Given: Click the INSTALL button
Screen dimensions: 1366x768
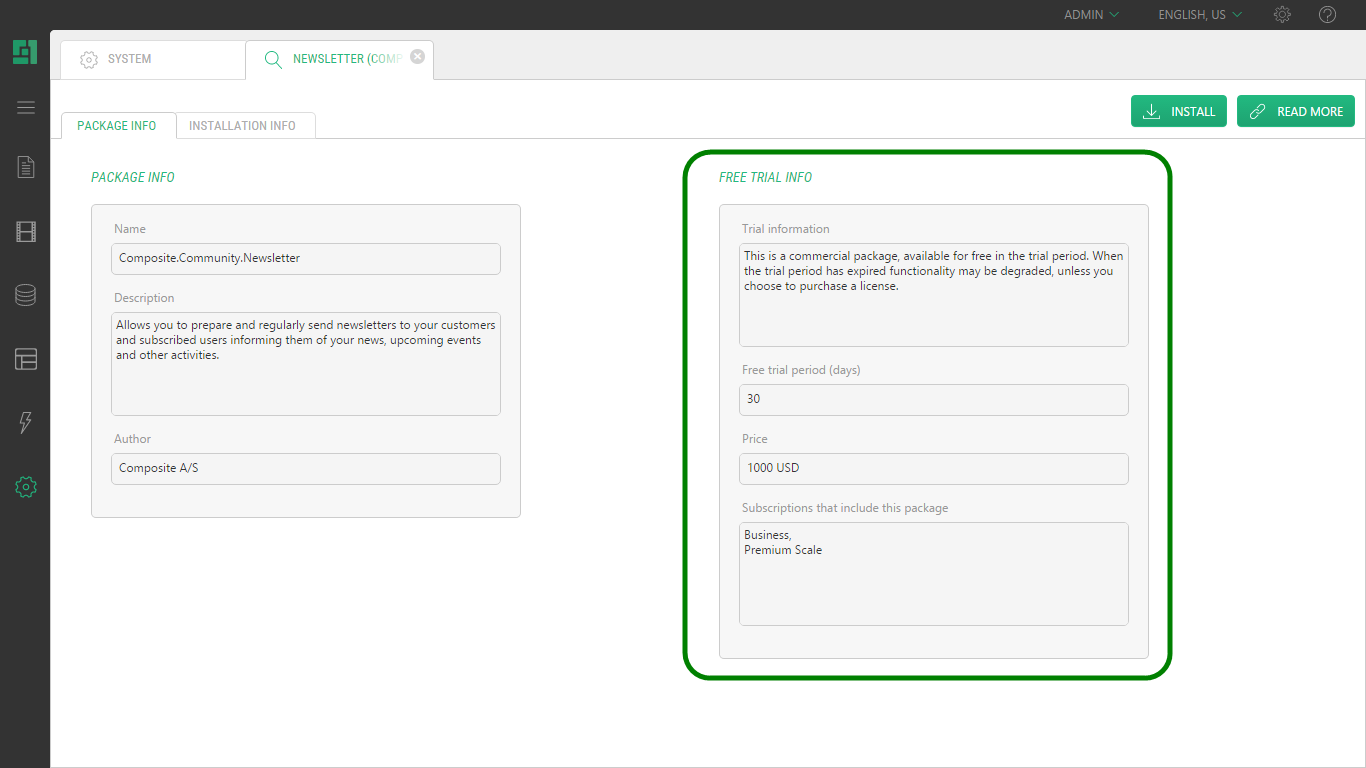Looking at the screenshot, I should (1179, 111).
